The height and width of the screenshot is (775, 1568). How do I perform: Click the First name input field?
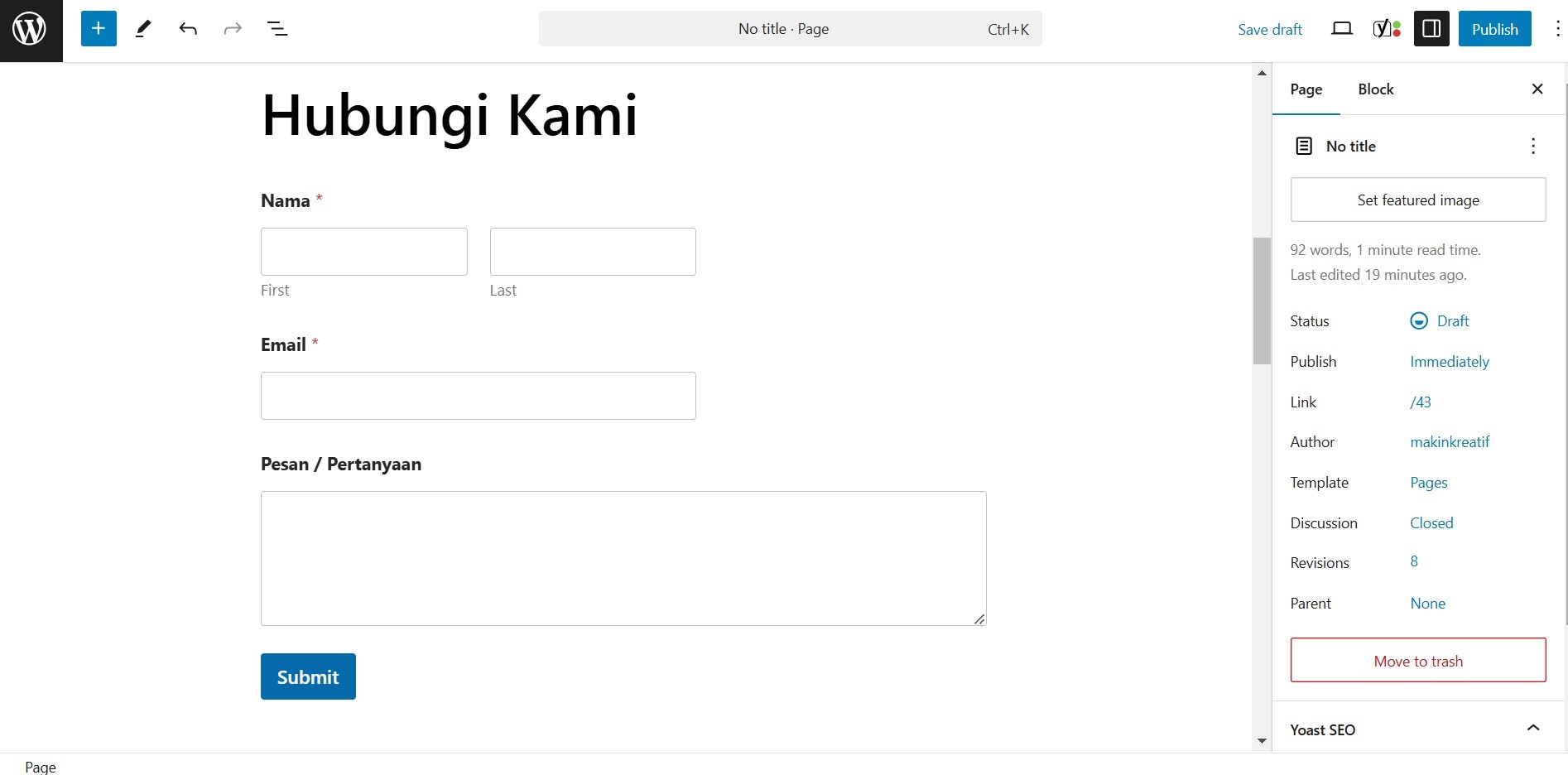coord(364,252)
